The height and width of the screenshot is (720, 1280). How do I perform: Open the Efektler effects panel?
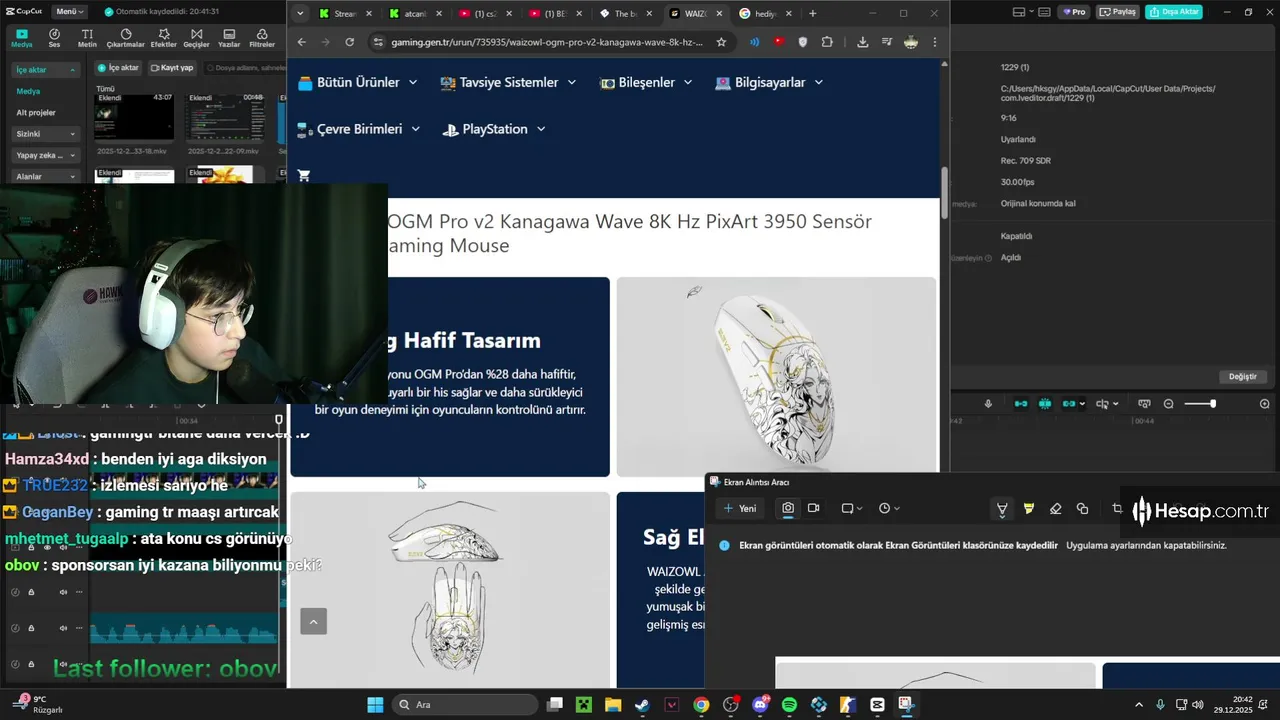(x=163, y=38)
